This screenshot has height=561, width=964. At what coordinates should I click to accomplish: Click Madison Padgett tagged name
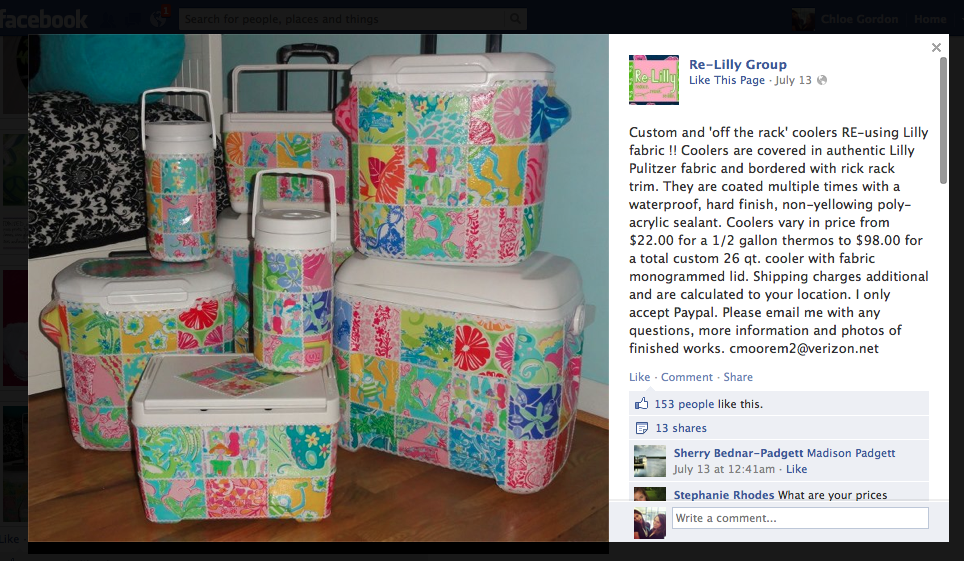[x=851, y=453]
